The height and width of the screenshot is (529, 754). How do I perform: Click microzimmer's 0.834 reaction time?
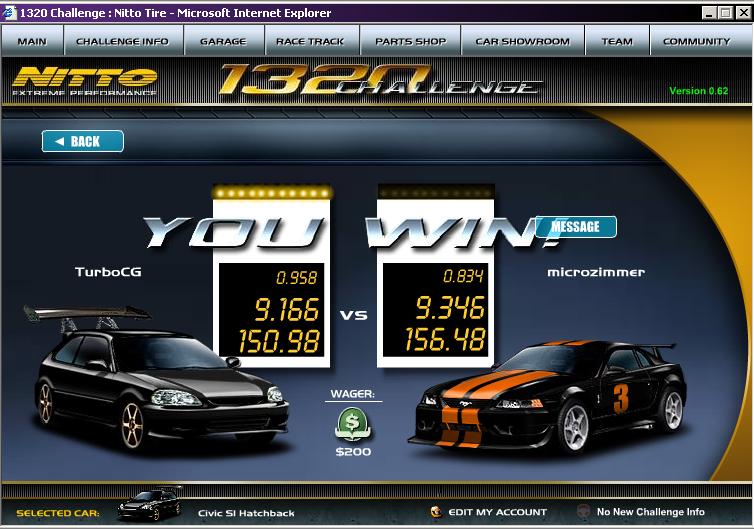[463, 277]
